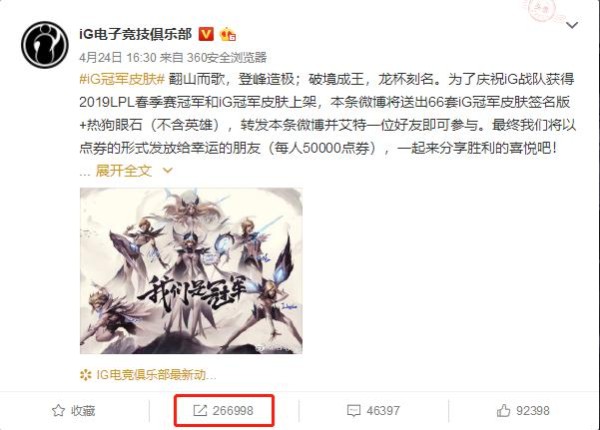600x430 pixels.
Task: Open reposts showing 266998 count
Action: pos(223,410)
